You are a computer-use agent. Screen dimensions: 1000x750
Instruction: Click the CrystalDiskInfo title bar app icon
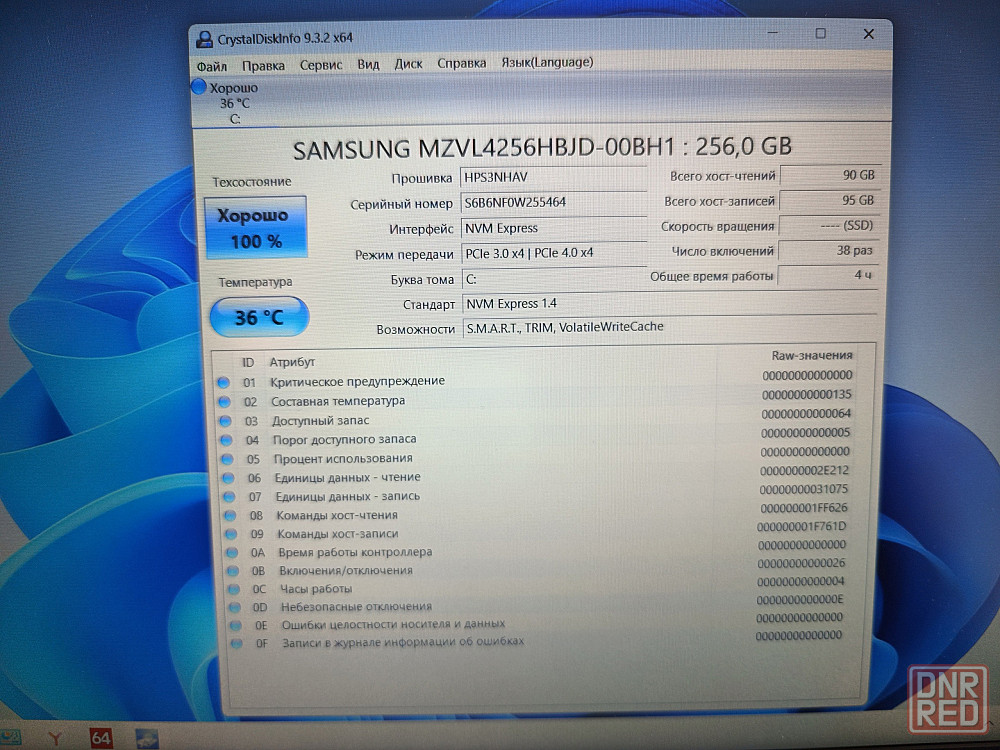click(x=204, y=40)
